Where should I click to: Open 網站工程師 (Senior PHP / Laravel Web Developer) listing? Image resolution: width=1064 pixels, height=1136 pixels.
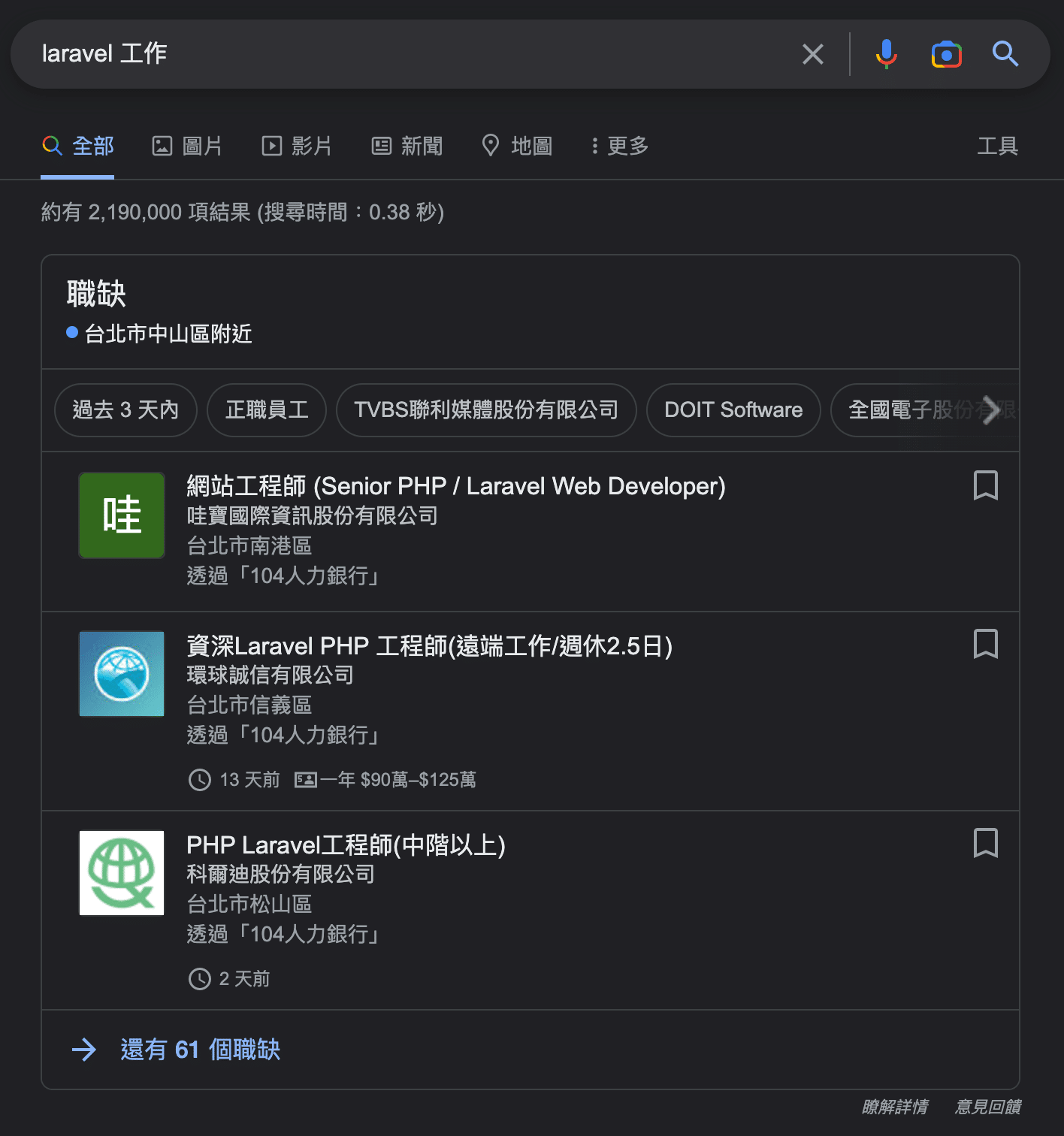click(x=456, y=486)
